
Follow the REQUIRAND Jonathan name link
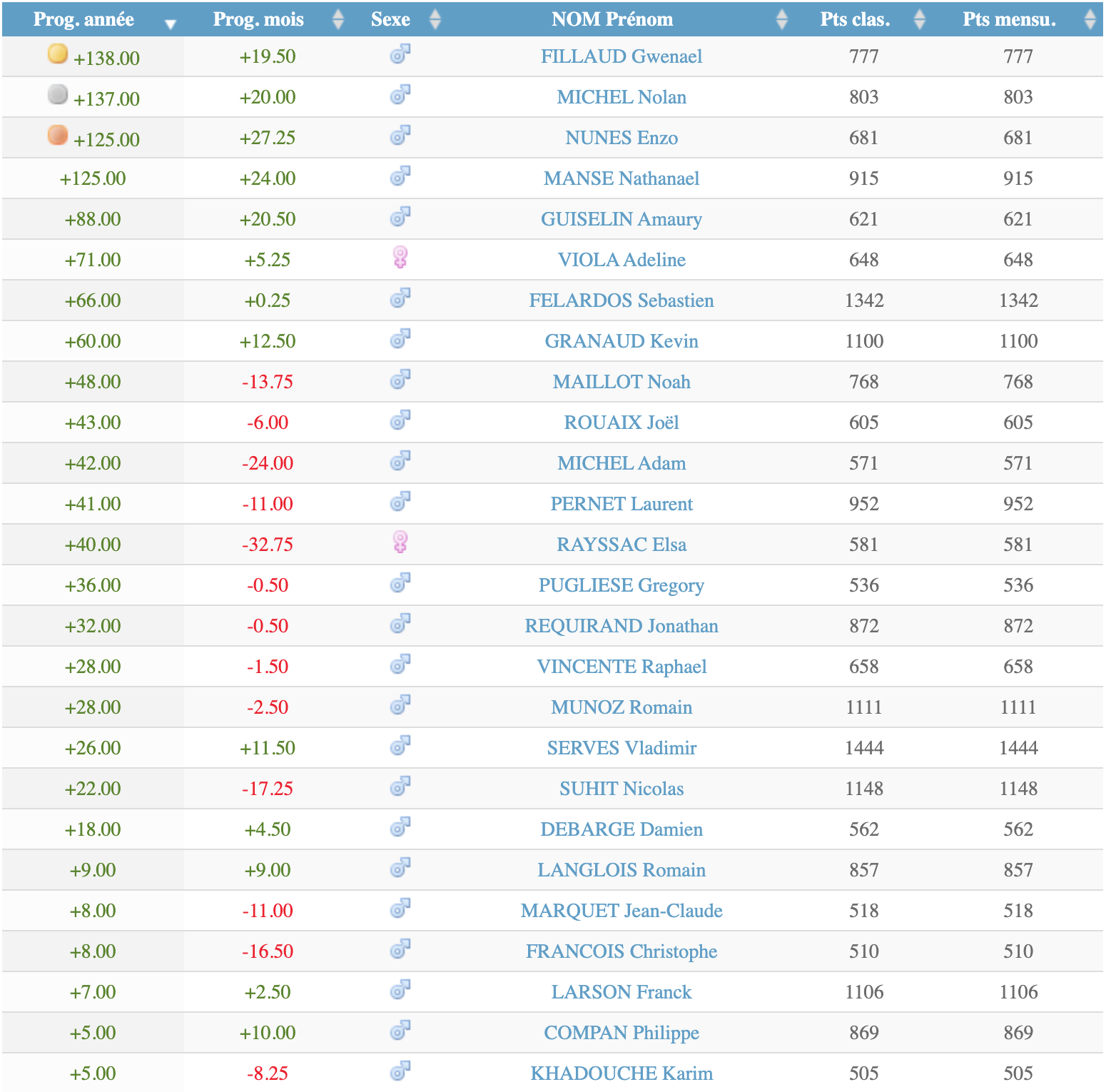[621, 627]
